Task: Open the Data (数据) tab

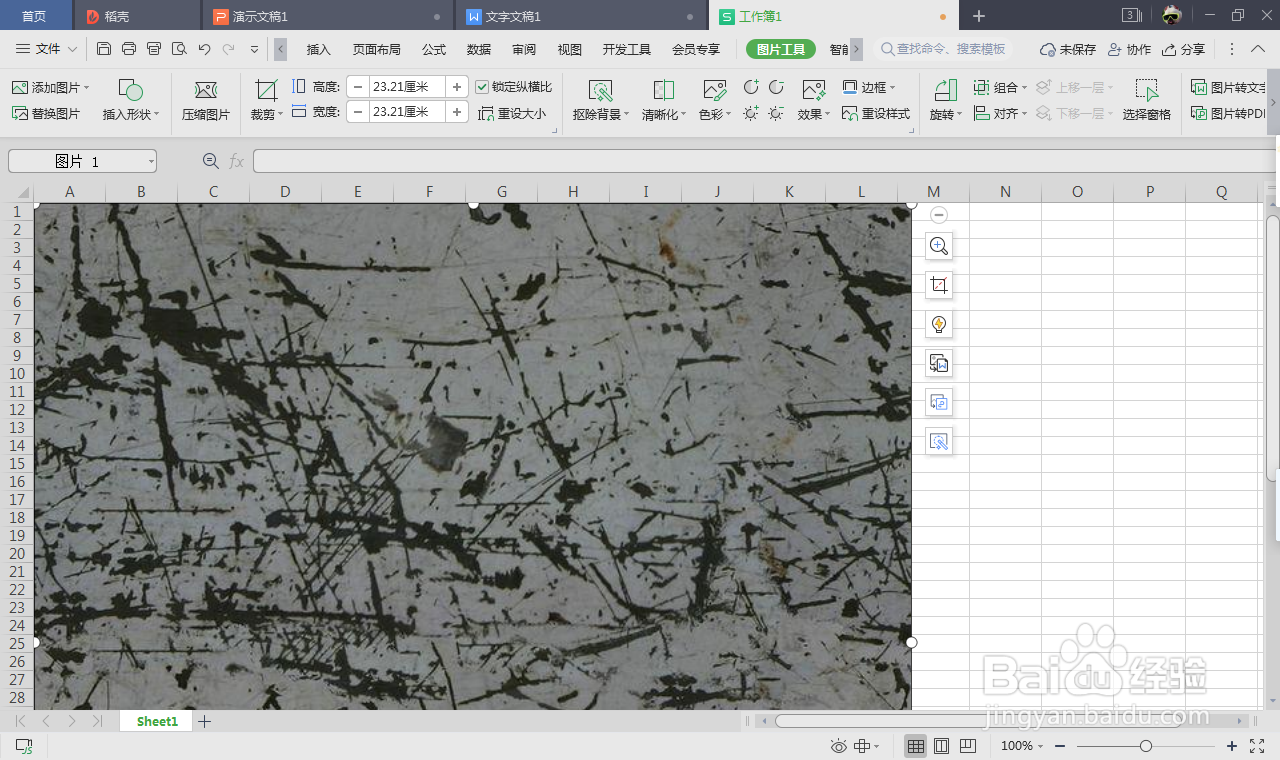Action: [x=479, y=49]
